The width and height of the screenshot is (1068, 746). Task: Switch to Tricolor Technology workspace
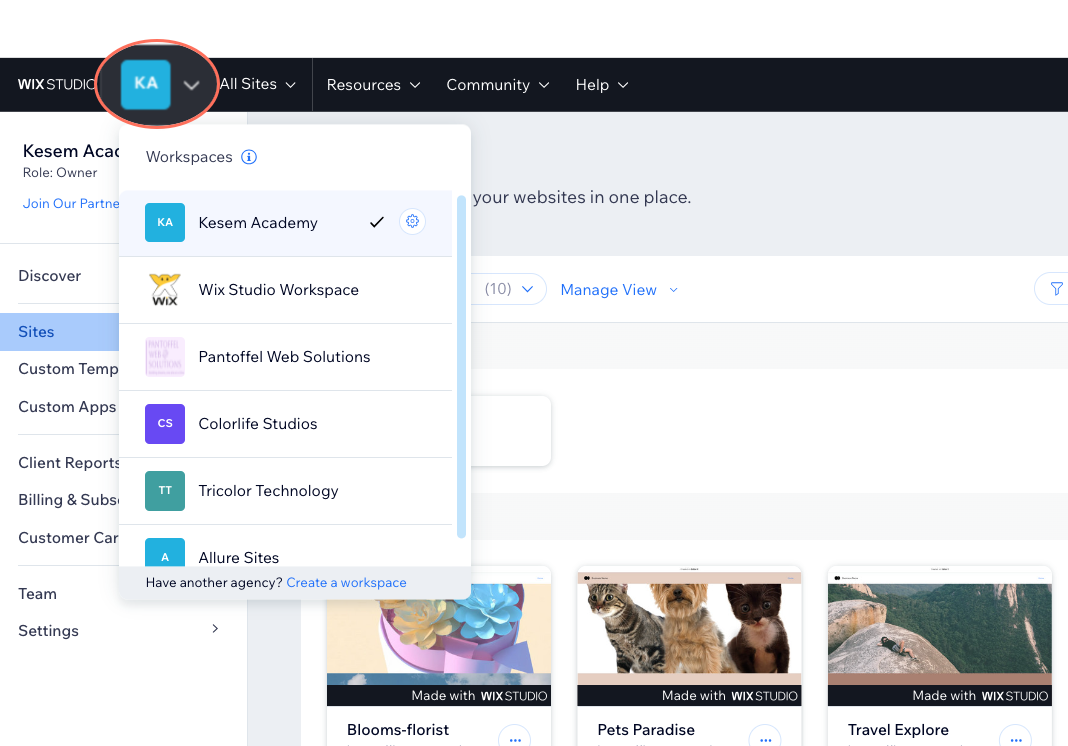pos(285,491)
